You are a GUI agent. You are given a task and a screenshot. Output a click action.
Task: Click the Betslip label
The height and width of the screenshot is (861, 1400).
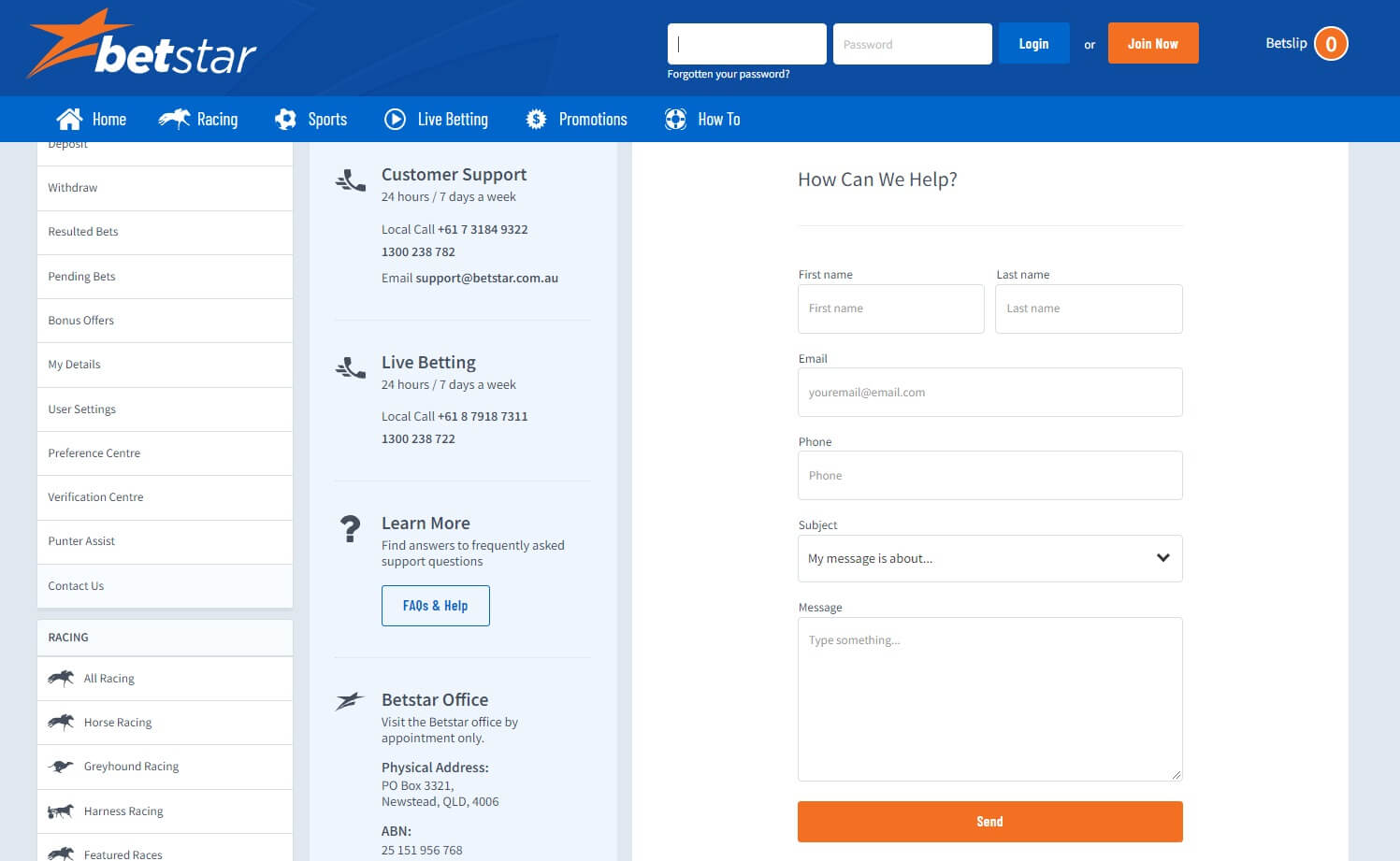pyautogui.click(x=1286, y=43)
